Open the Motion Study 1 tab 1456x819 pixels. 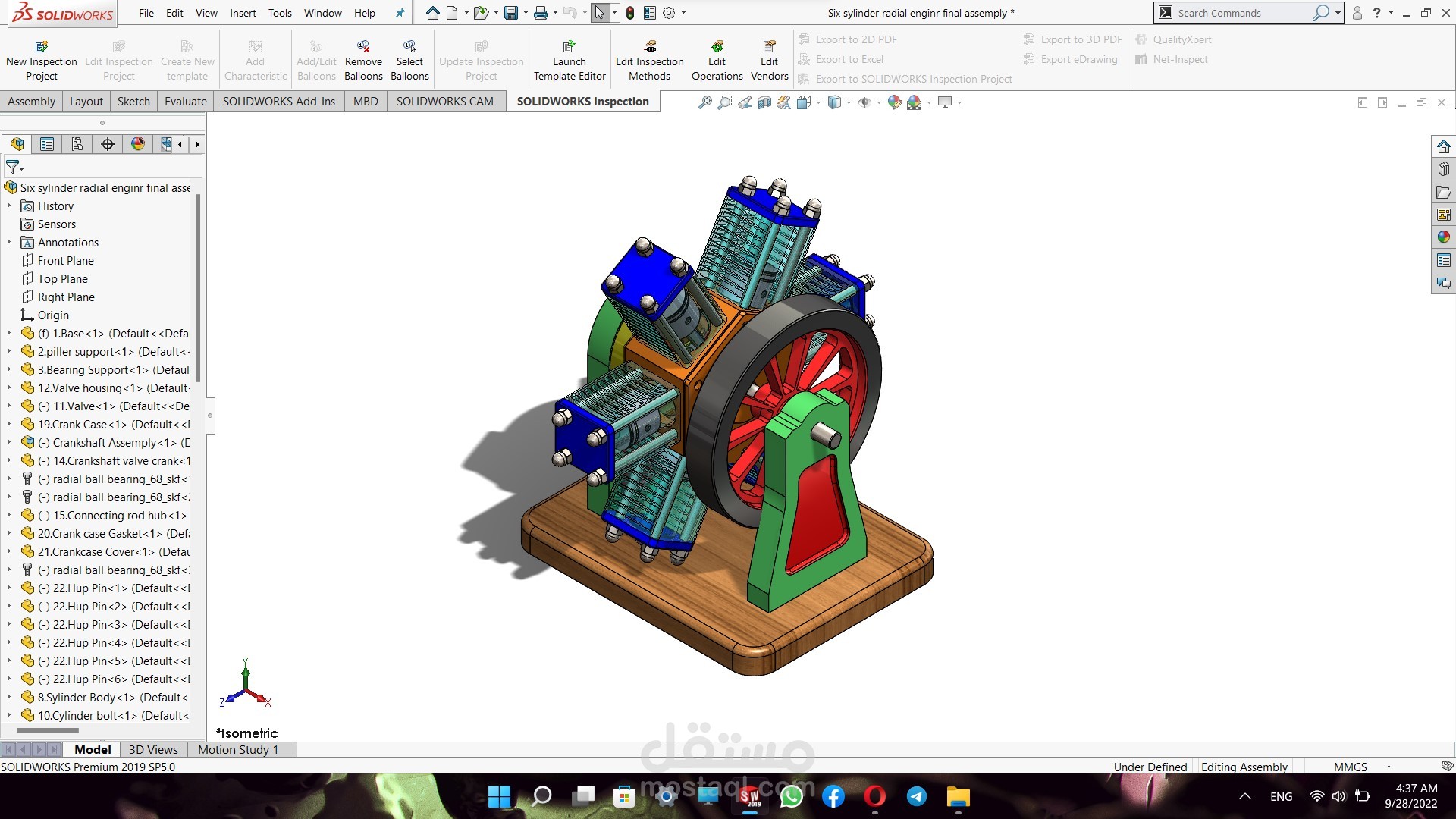(238, 749)
